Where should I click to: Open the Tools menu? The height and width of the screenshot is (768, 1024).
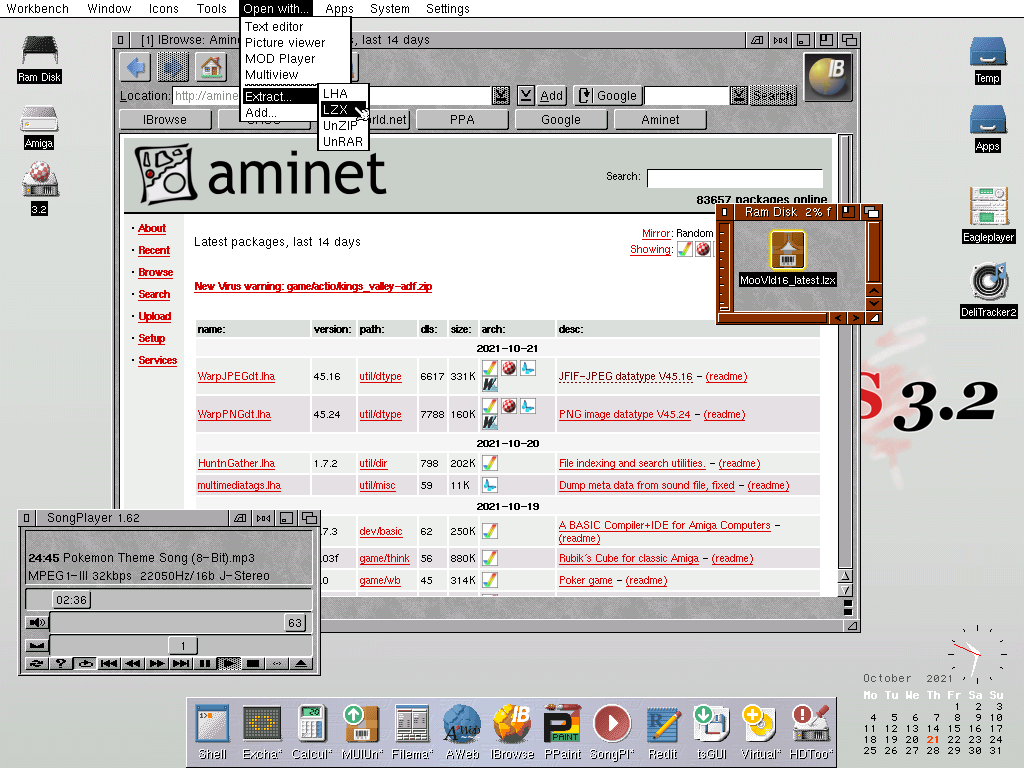tap(212, 8)
